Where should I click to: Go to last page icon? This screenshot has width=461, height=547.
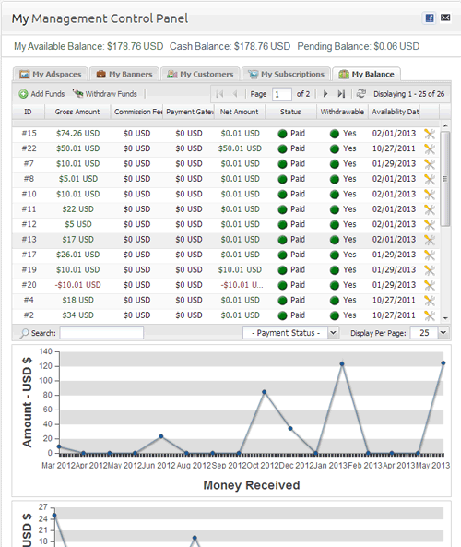pyautogui.click(x=341, y=94)
